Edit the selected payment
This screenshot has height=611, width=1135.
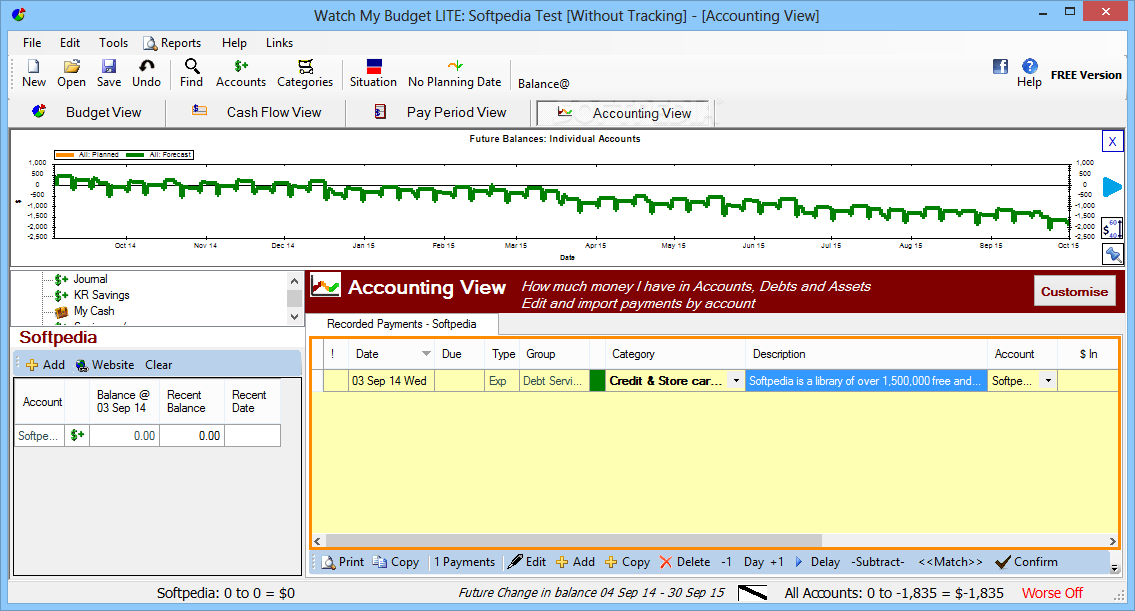click(527, 562)
